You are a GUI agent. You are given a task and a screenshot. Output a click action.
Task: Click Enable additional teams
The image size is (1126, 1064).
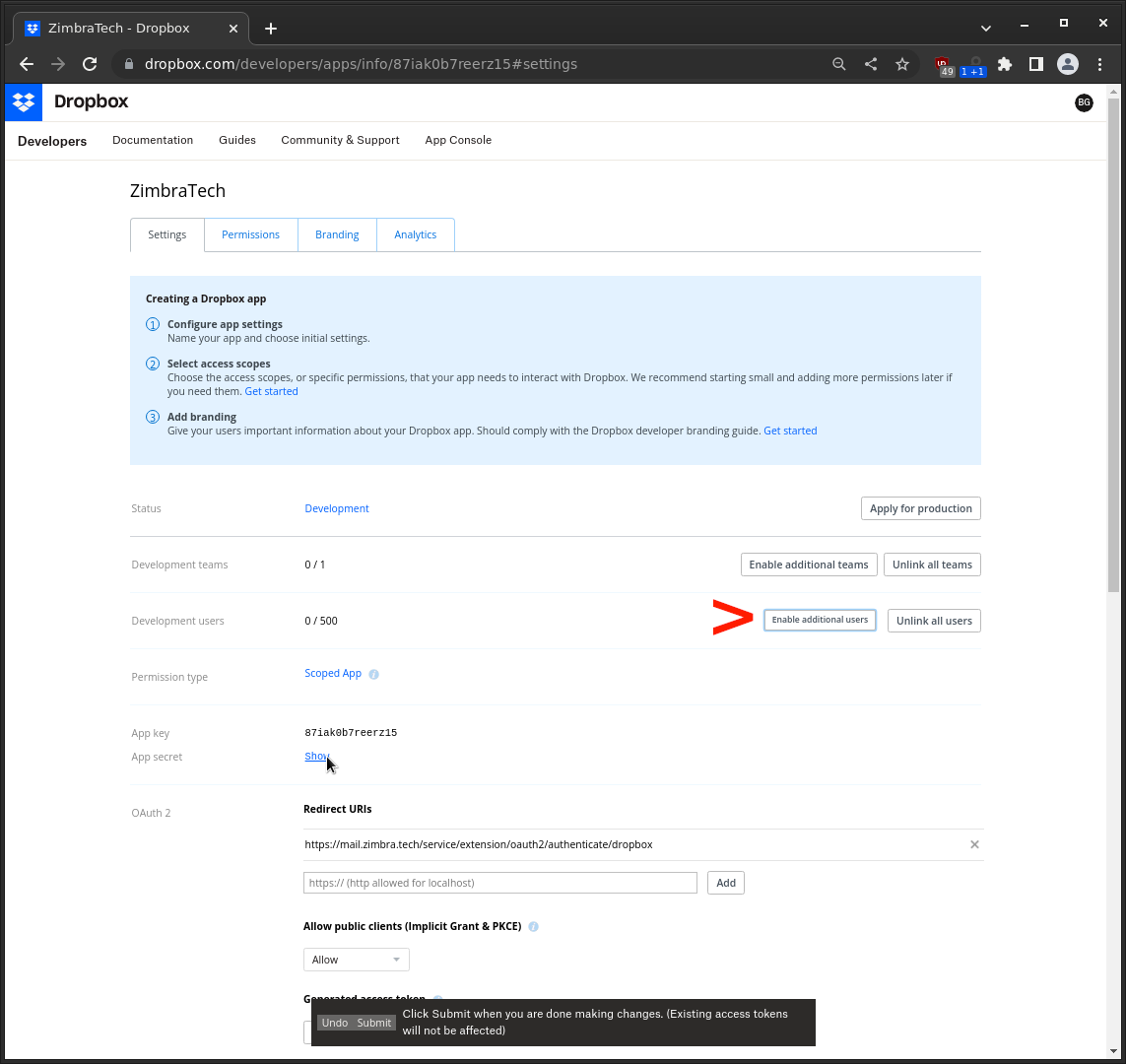click(809, 565)
